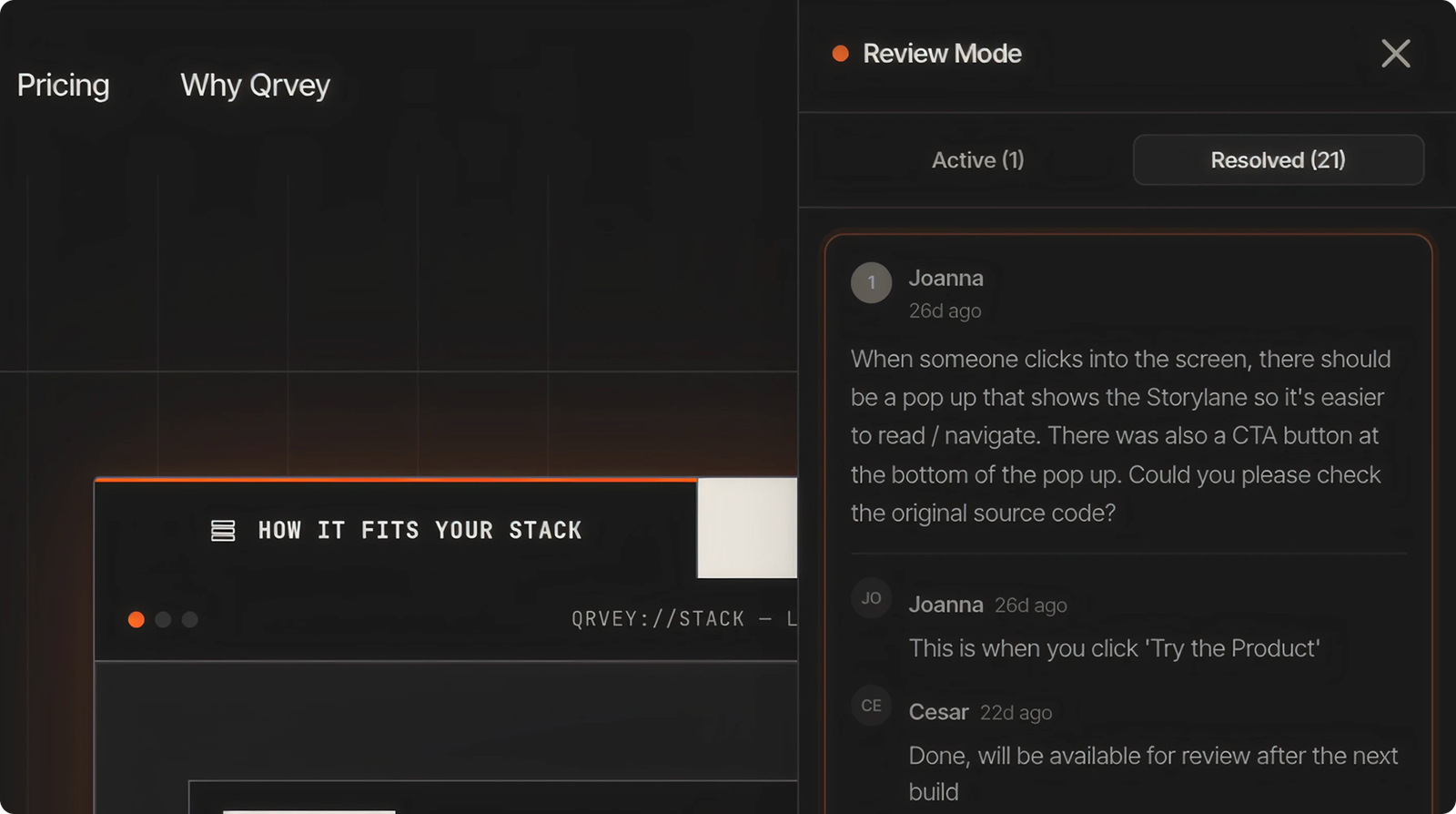Viewport: 1456px width, 814px height.
Task: Click the orange Review Mode status dot
Action: [x=840, y=54]
